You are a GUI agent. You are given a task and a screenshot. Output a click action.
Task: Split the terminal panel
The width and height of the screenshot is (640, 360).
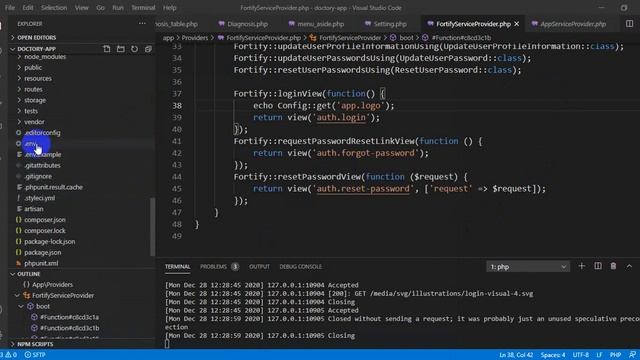(x=598, y=266)
